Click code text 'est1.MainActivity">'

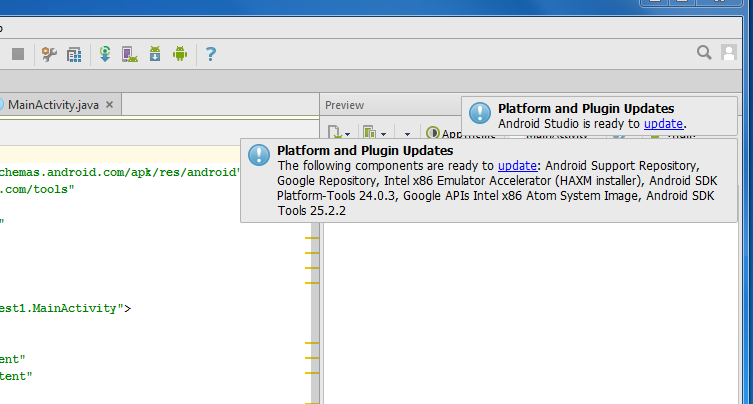point(65,308)
